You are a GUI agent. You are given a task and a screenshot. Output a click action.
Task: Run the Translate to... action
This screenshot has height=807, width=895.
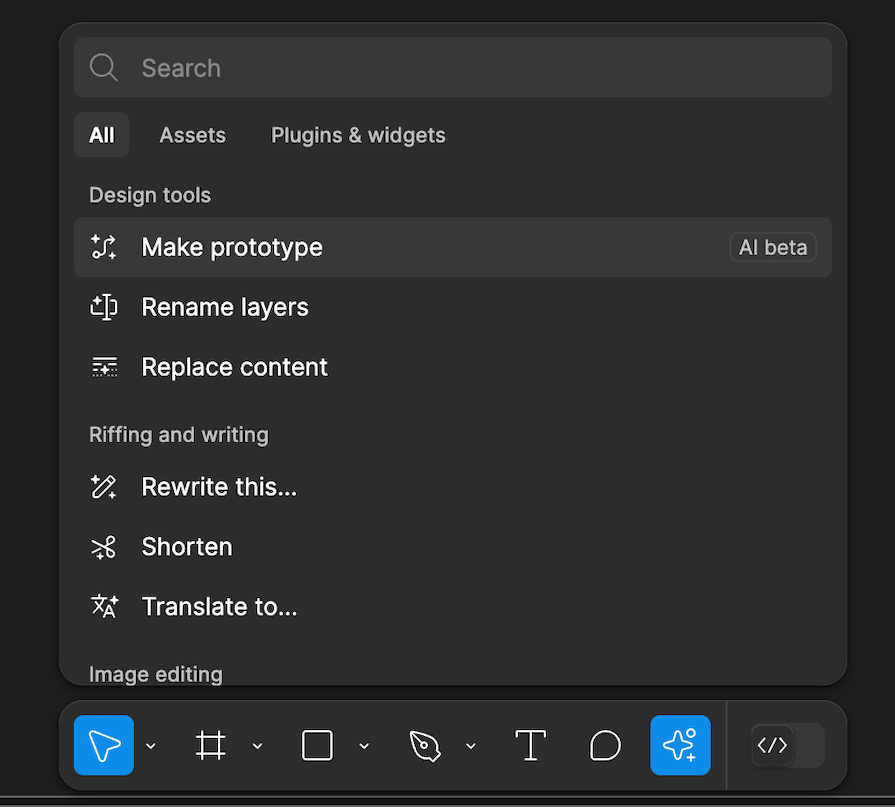point(219,607)
